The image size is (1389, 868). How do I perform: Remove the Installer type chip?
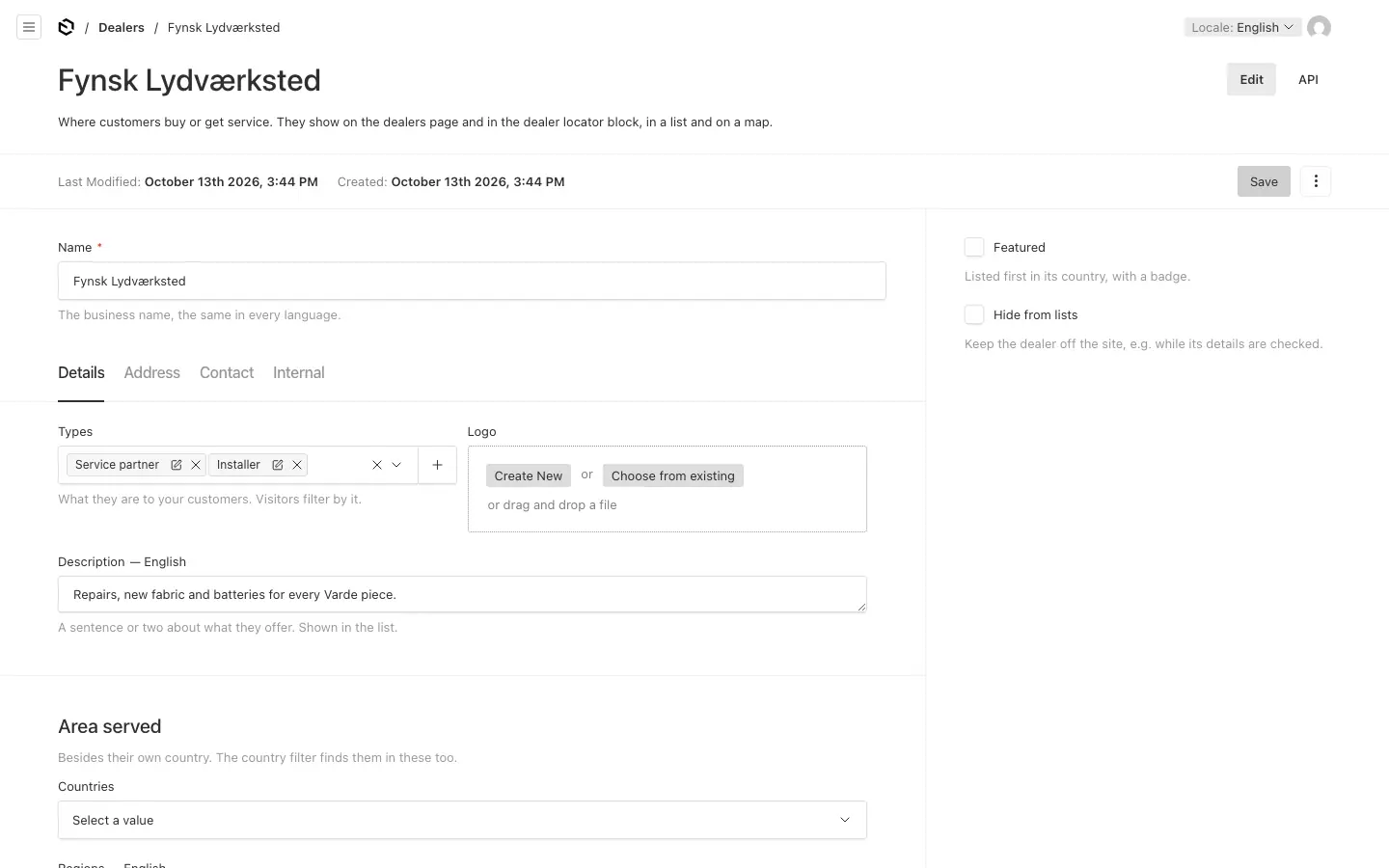coord(297,465)
